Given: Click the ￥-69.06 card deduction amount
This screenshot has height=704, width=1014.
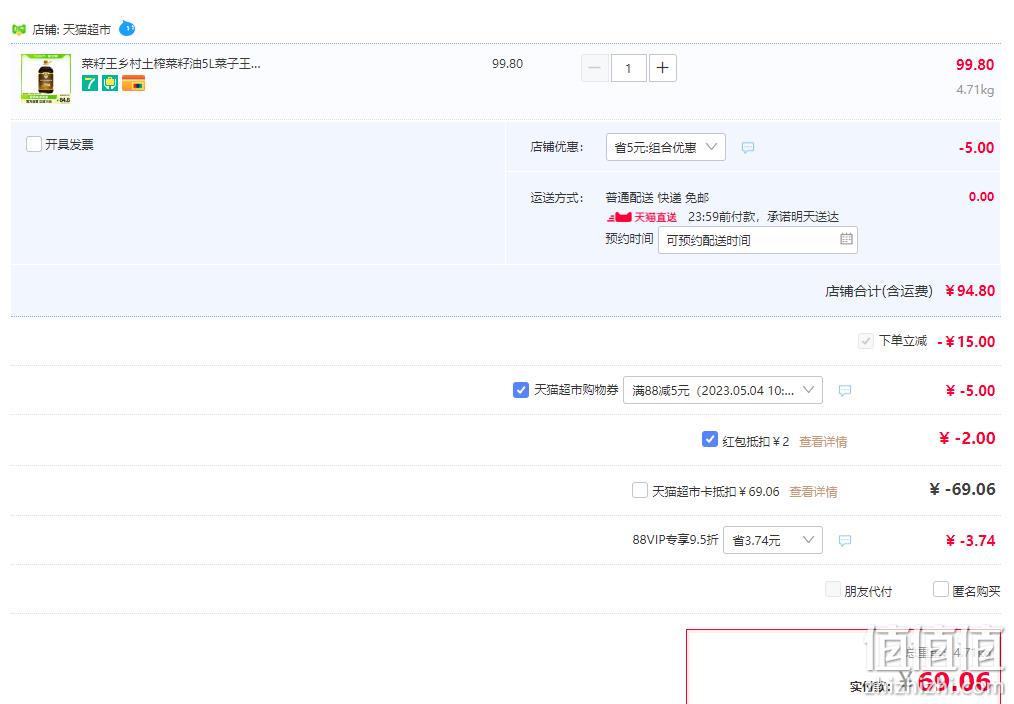Looking at the screenshot, I should (962, 489).
